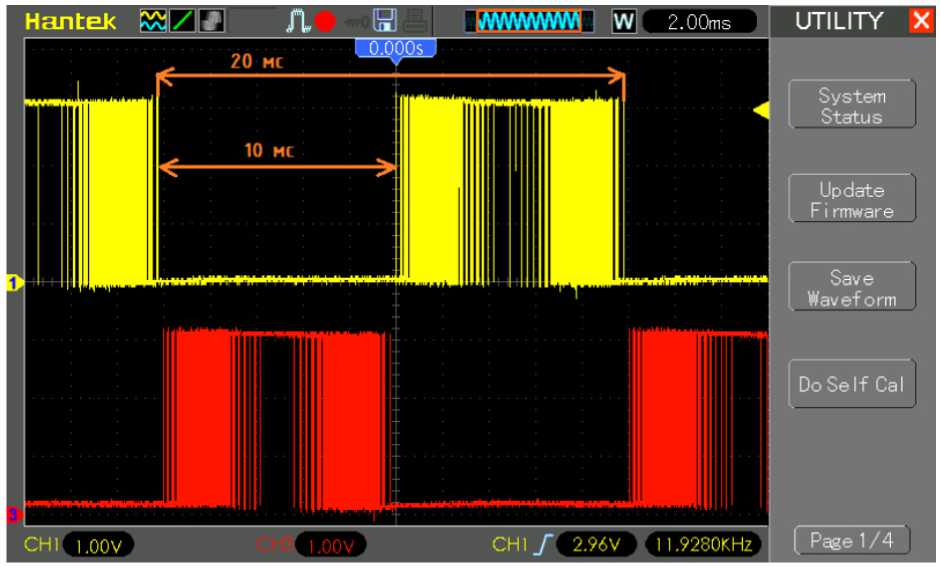This screenshot has width=940, height=567.
Task: Click the trigger pulse waveform icon
Action: pos(301,21)
